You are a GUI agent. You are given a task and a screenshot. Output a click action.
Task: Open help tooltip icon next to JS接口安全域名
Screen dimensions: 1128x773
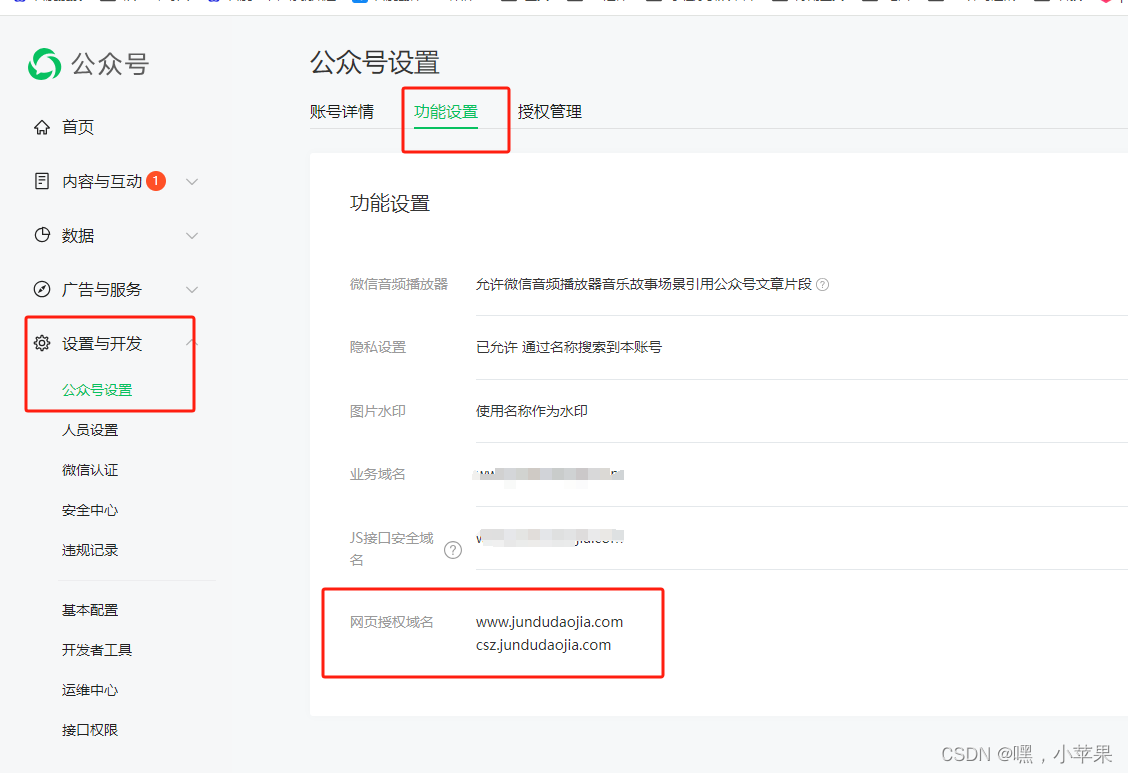click(453, 549)
